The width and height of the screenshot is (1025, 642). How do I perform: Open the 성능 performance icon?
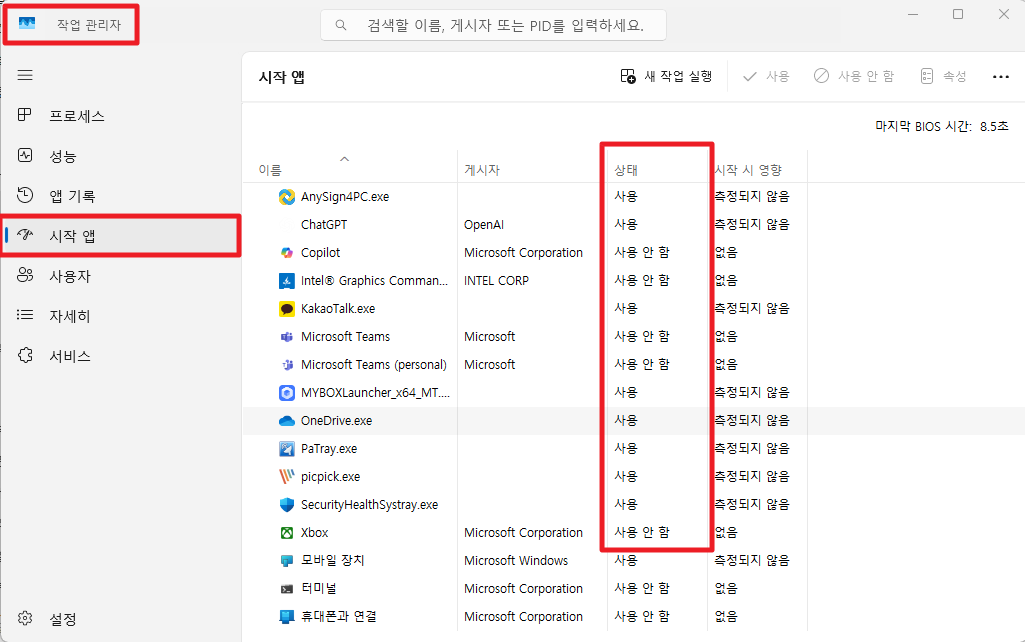point(25,156)
